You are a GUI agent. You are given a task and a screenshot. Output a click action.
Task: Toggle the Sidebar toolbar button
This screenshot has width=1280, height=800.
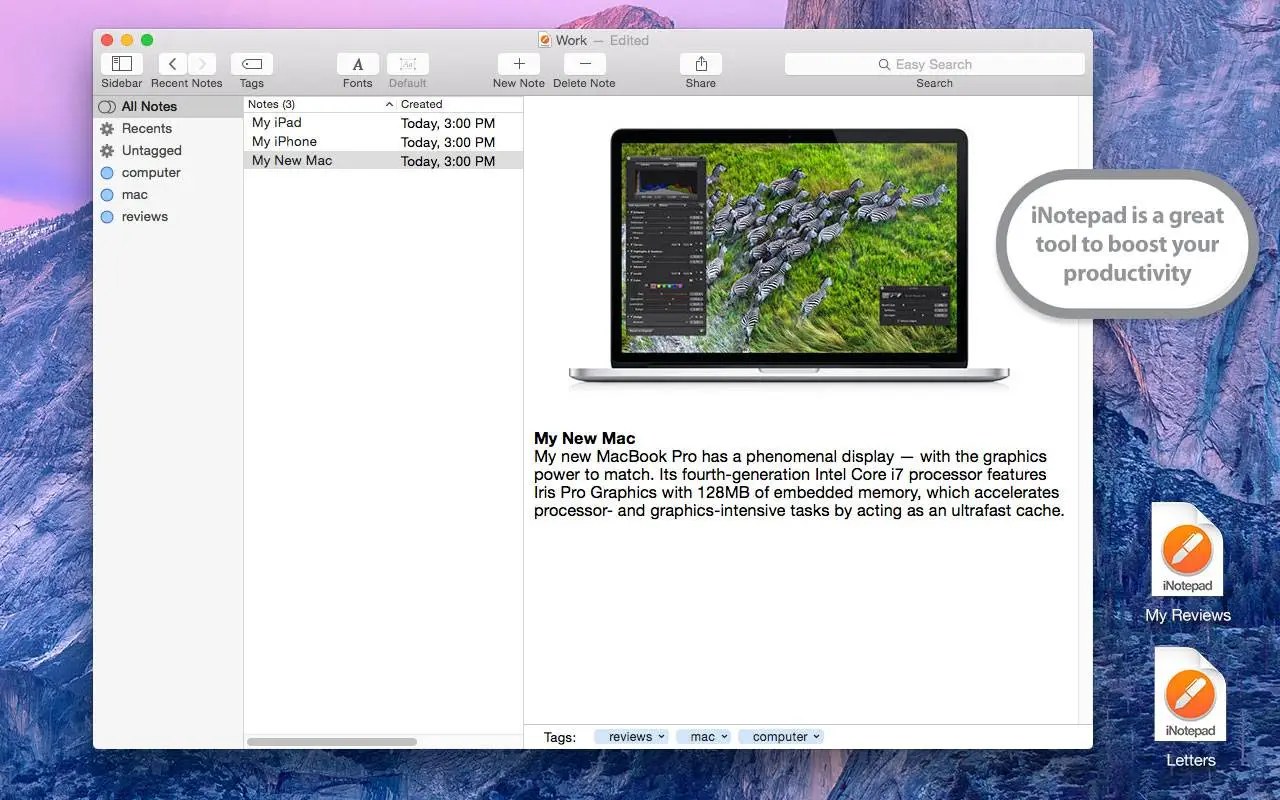(x=121, y=64)
